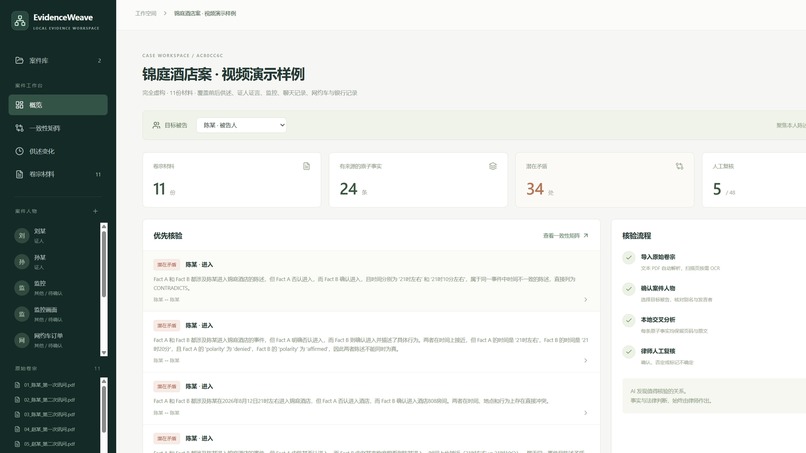Click the check icon beside 本地交叉分析
The height and width of the screenshot is (453, 806).
click(629, 320)
